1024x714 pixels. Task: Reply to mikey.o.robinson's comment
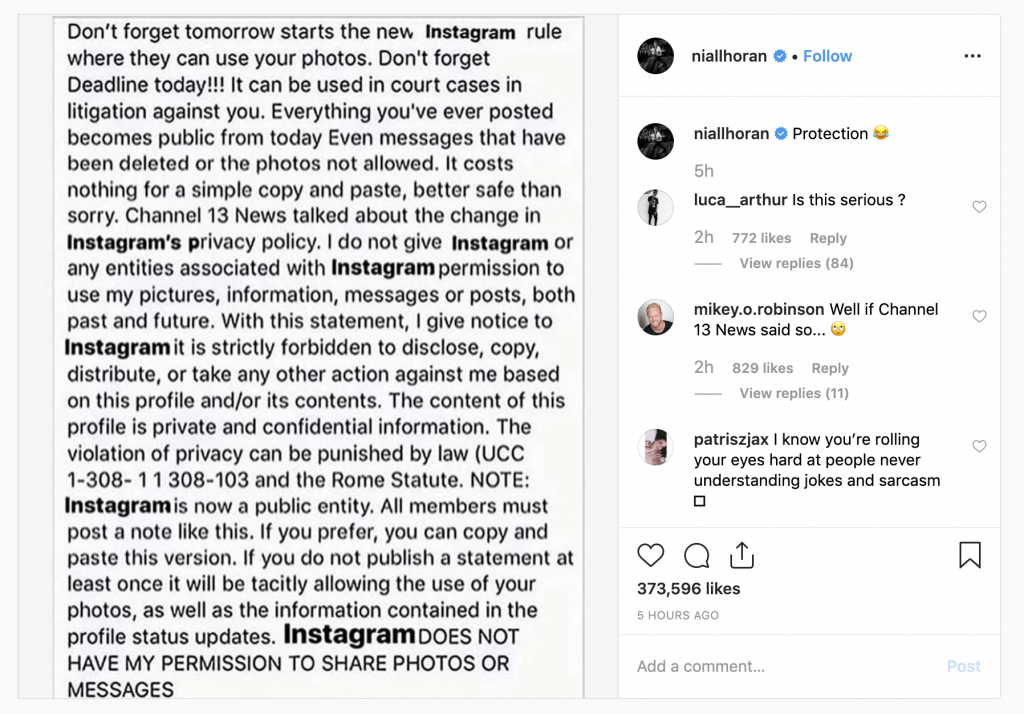click(x=830, y=368)
